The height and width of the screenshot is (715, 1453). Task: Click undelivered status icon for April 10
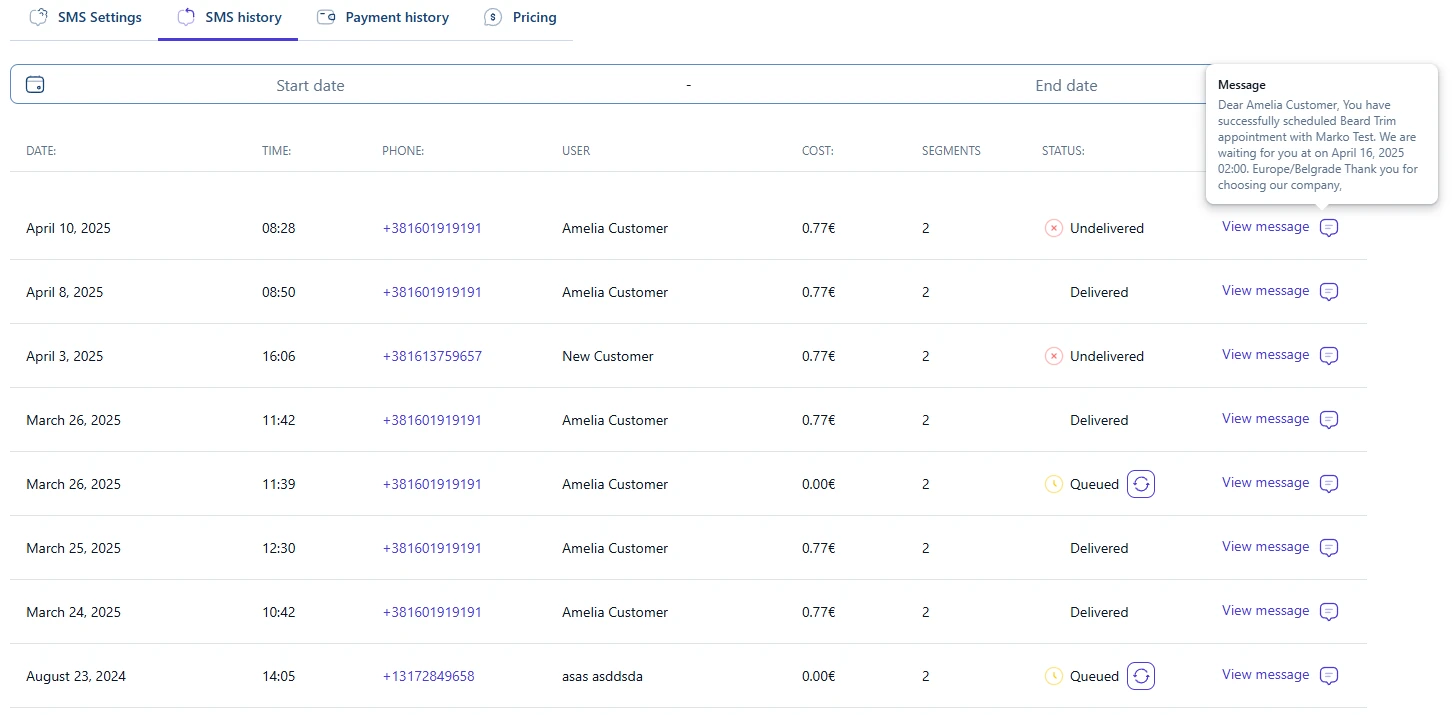point(1053,228)
